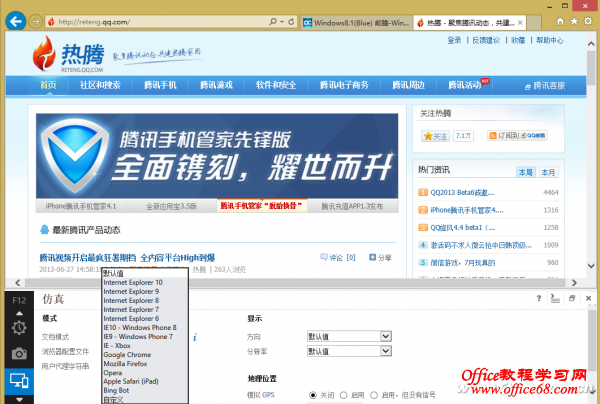
Task: Select the 全新应用宝3.5版 banner tab
Action: (x=171, y=206)
